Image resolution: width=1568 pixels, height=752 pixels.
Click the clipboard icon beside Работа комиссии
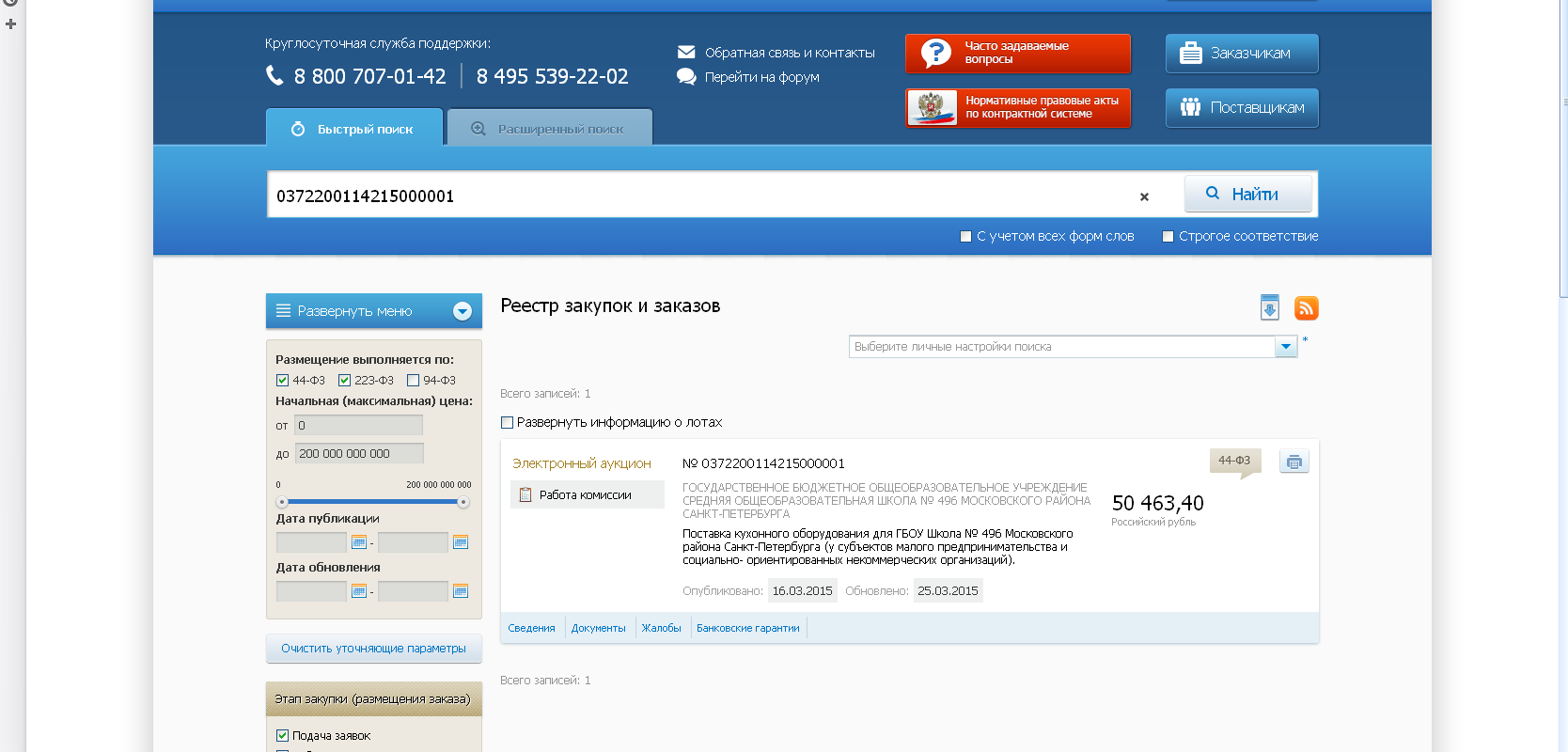[x=525, y=494]
